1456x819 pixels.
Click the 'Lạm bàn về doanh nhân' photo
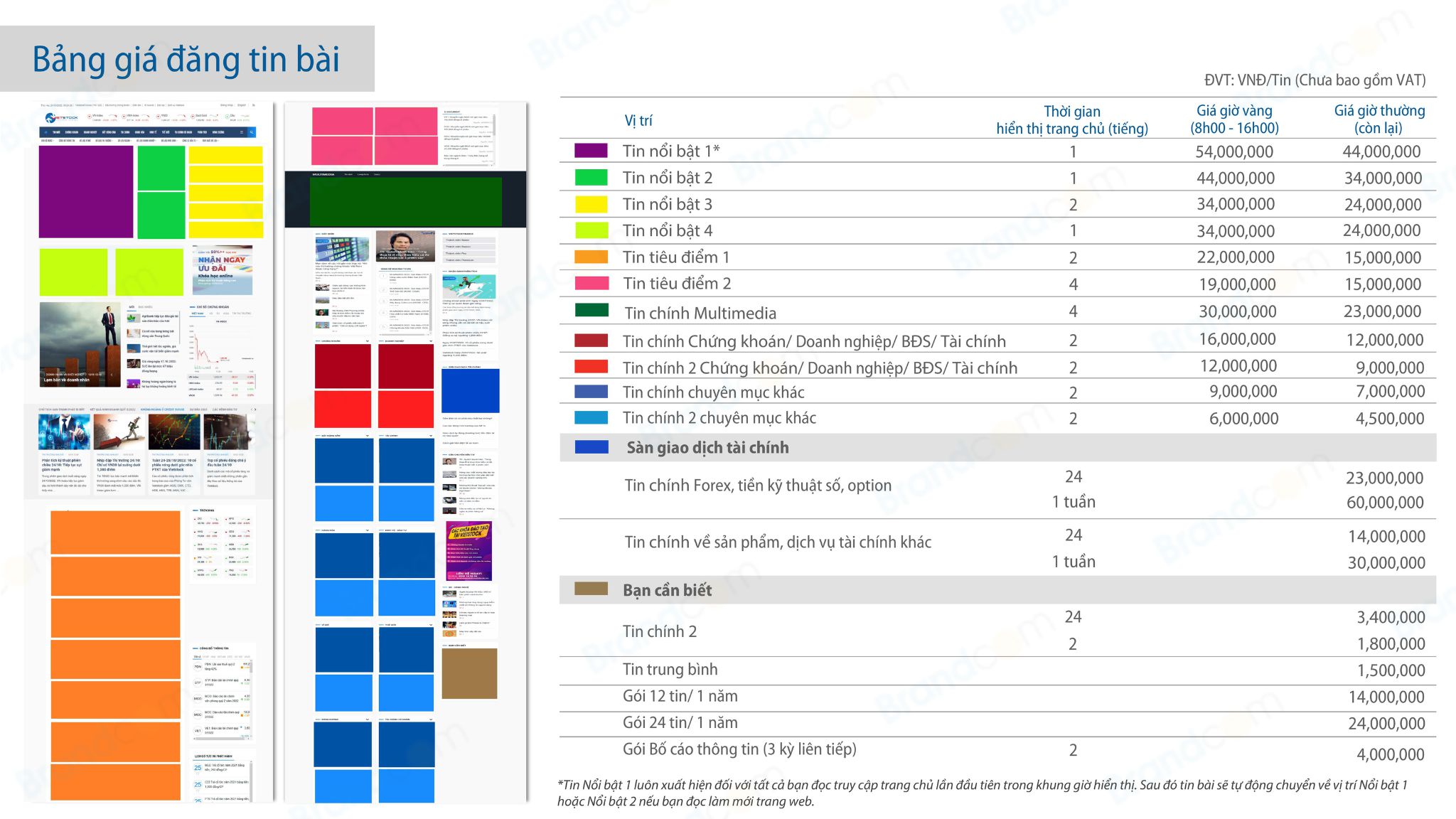80,345
